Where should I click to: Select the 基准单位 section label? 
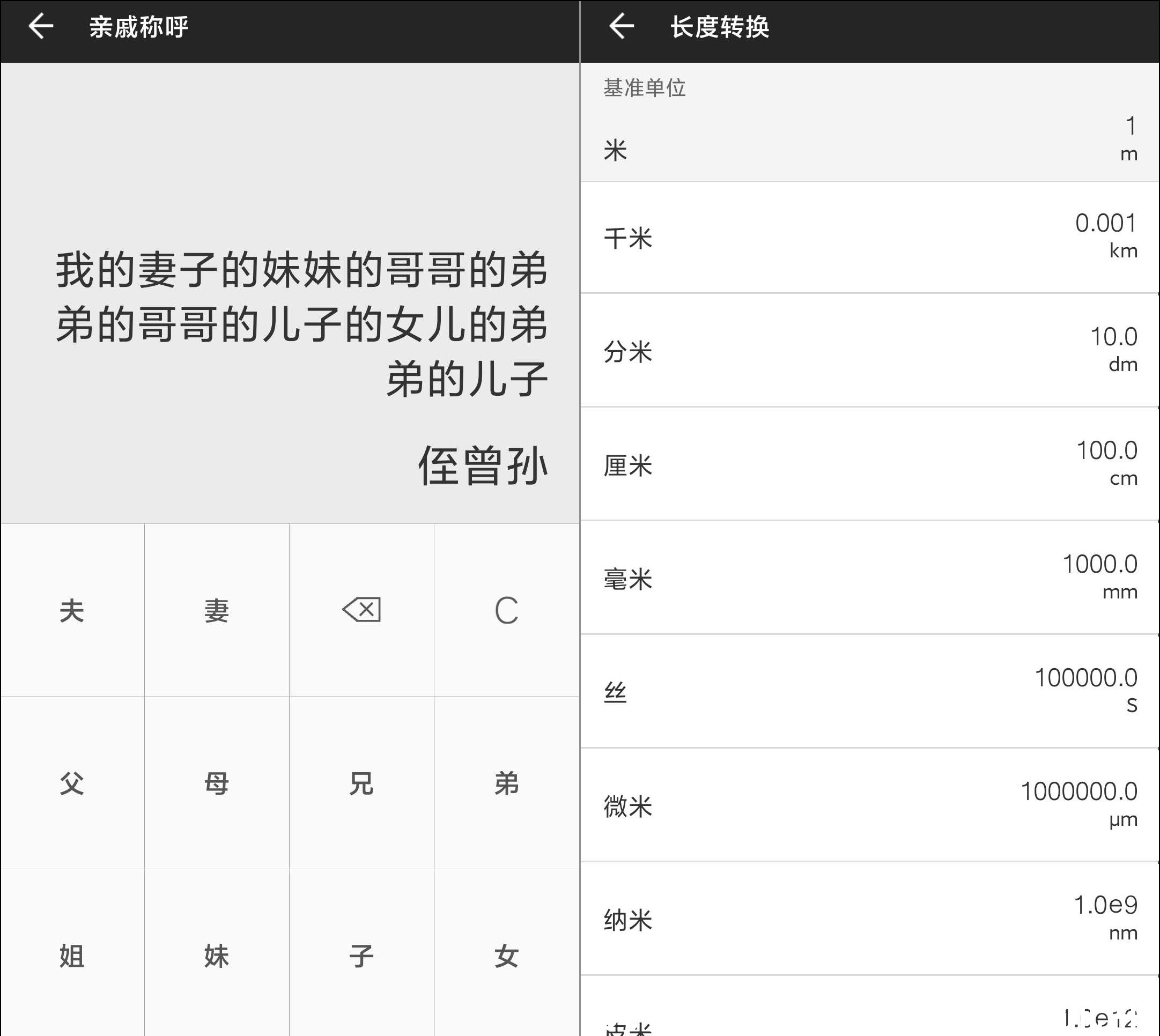click(x=644, y=87)
